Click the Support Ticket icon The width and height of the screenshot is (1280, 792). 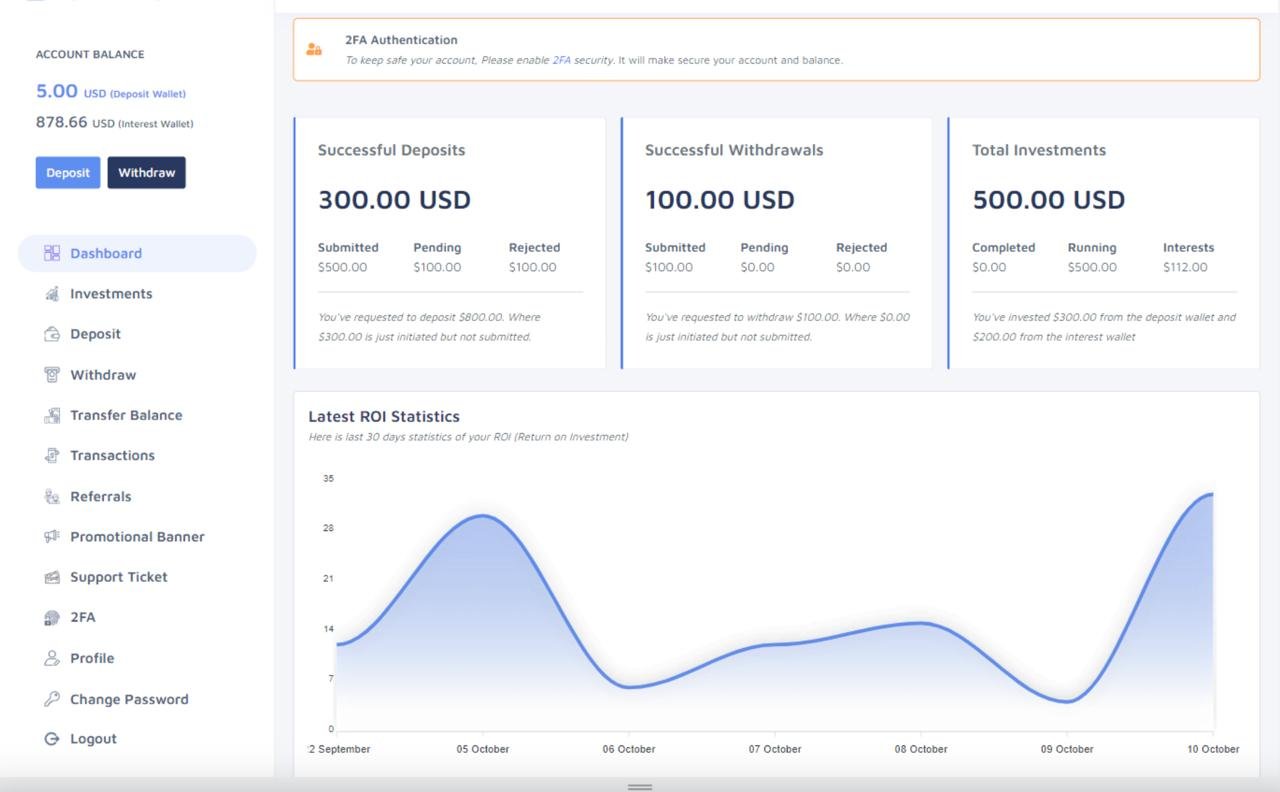(x=52, y=577)
